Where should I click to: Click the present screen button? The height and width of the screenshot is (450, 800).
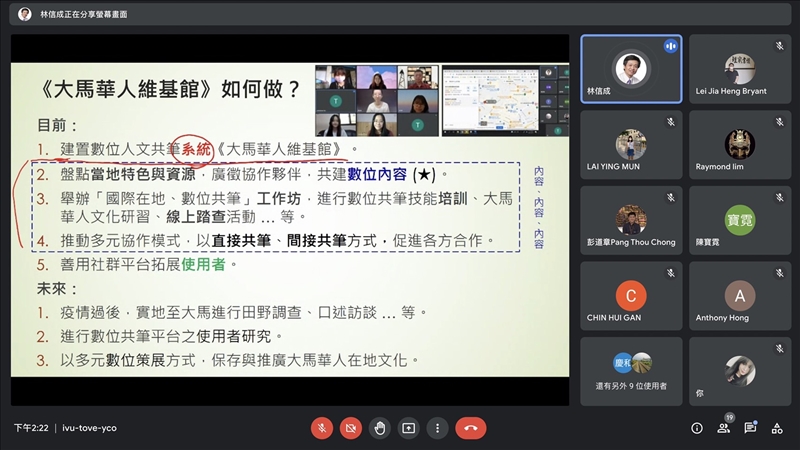point(408,428)
